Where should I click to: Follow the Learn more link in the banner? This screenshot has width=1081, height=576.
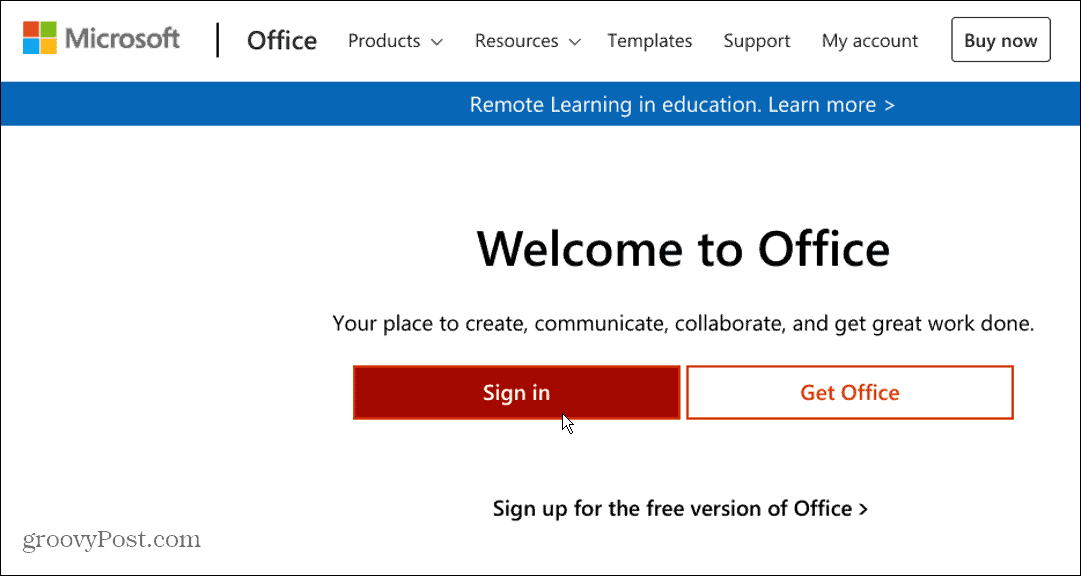[830, 104]
